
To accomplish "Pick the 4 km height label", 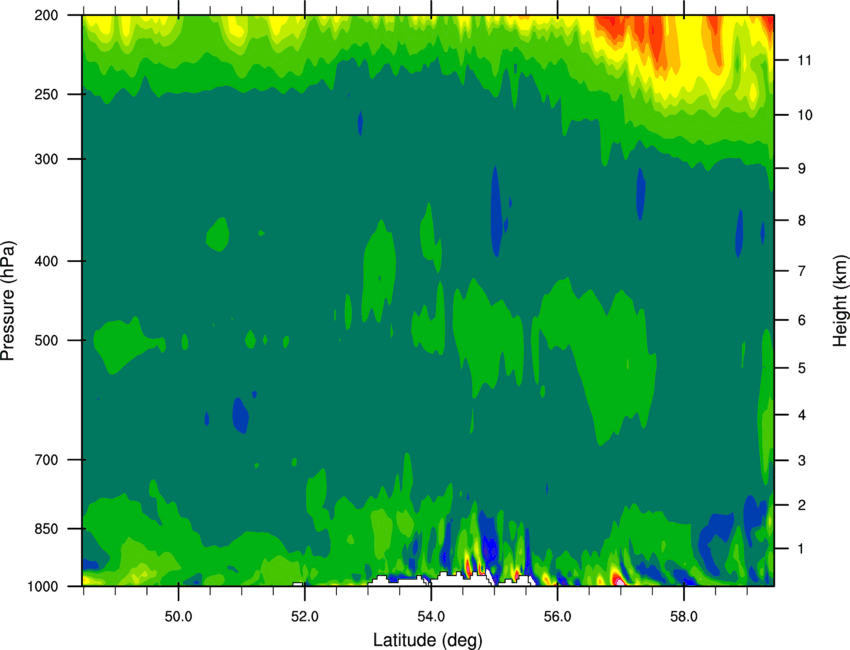I will tap(802, 415).
